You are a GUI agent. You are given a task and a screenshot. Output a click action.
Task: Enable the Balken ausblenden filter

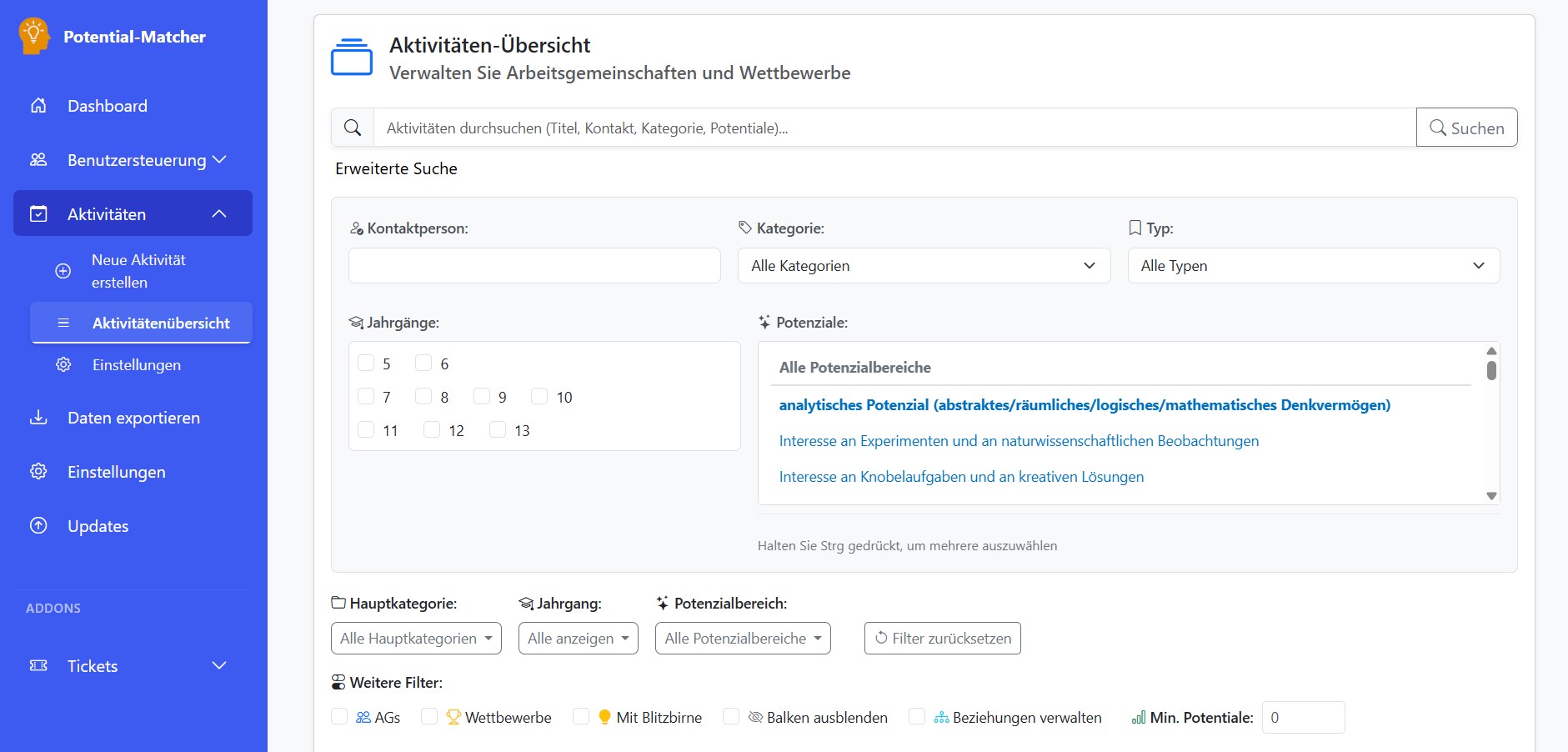[x=732, y=717]
